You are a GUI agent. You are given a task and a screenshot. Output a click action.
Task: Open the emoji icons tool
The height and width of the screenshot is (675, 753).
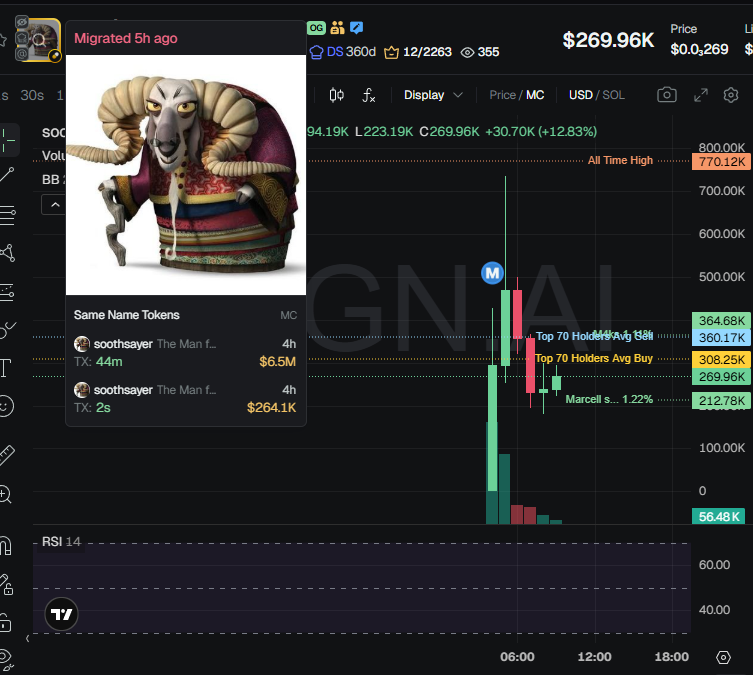point(6,407)
